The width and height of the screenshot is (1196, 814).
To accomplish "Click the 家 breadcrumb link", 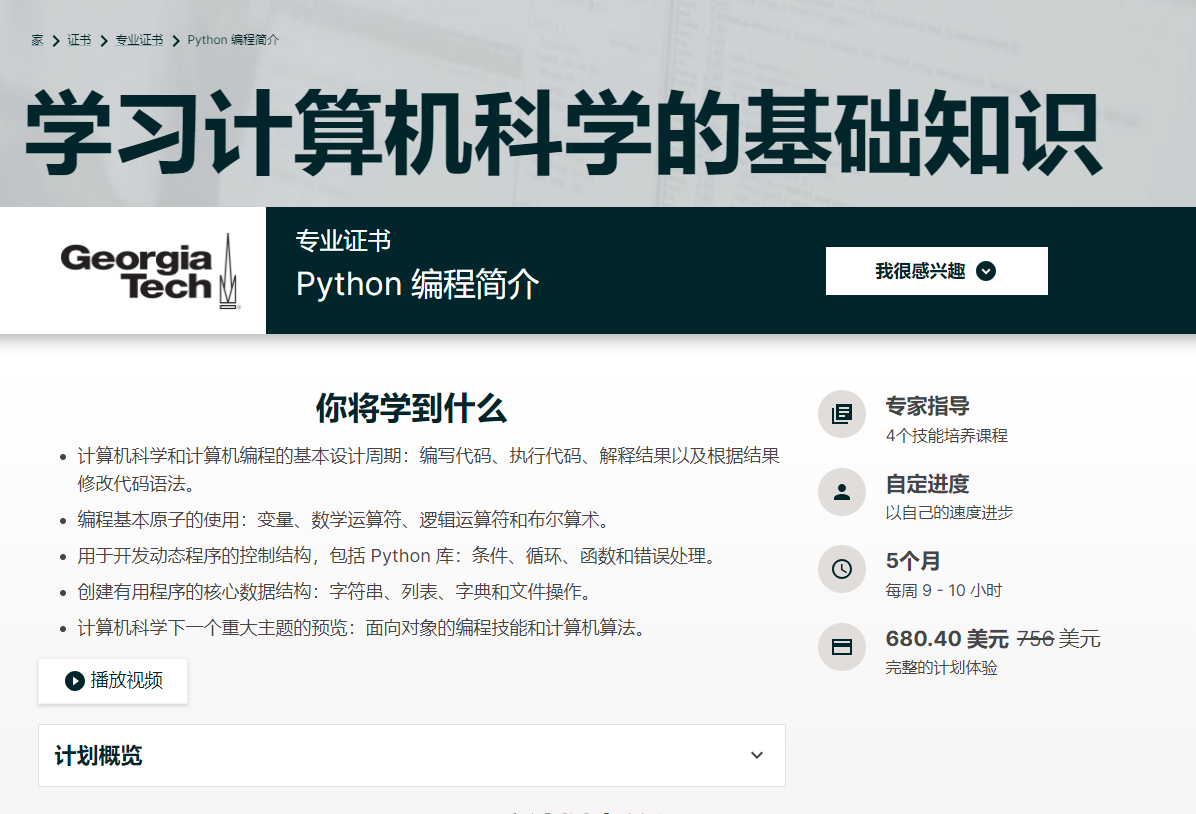I will (37, 40).
